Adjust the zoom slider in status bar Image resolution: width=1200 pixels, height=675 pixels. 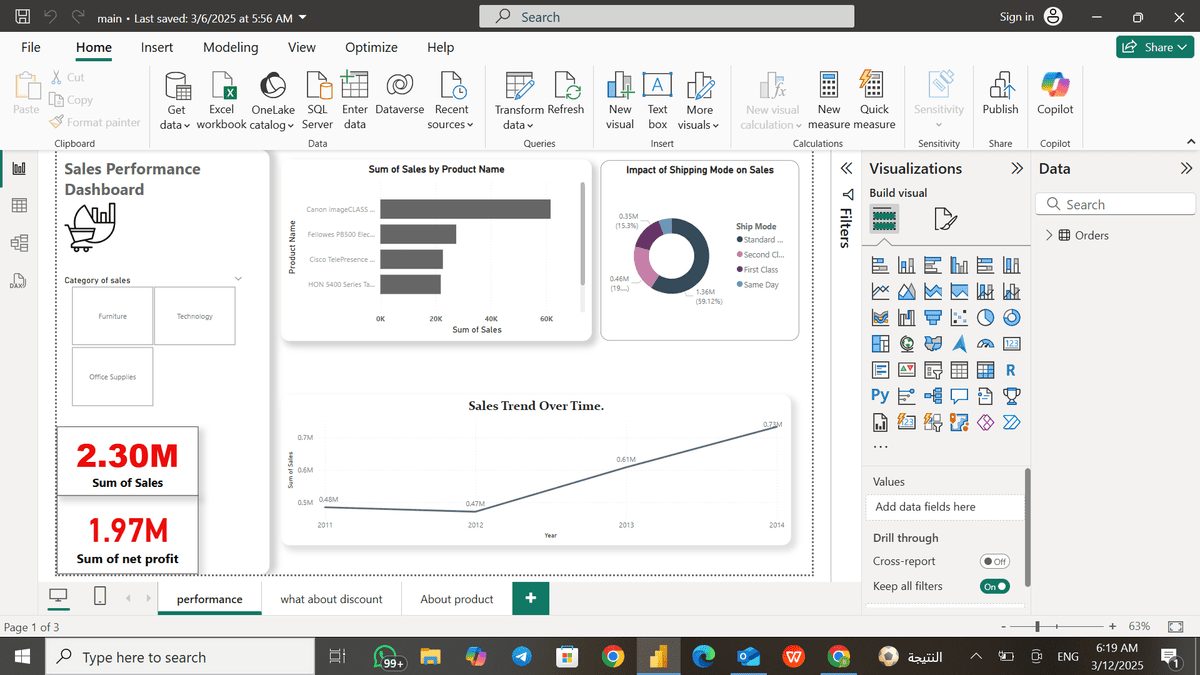coord(1038,626)
